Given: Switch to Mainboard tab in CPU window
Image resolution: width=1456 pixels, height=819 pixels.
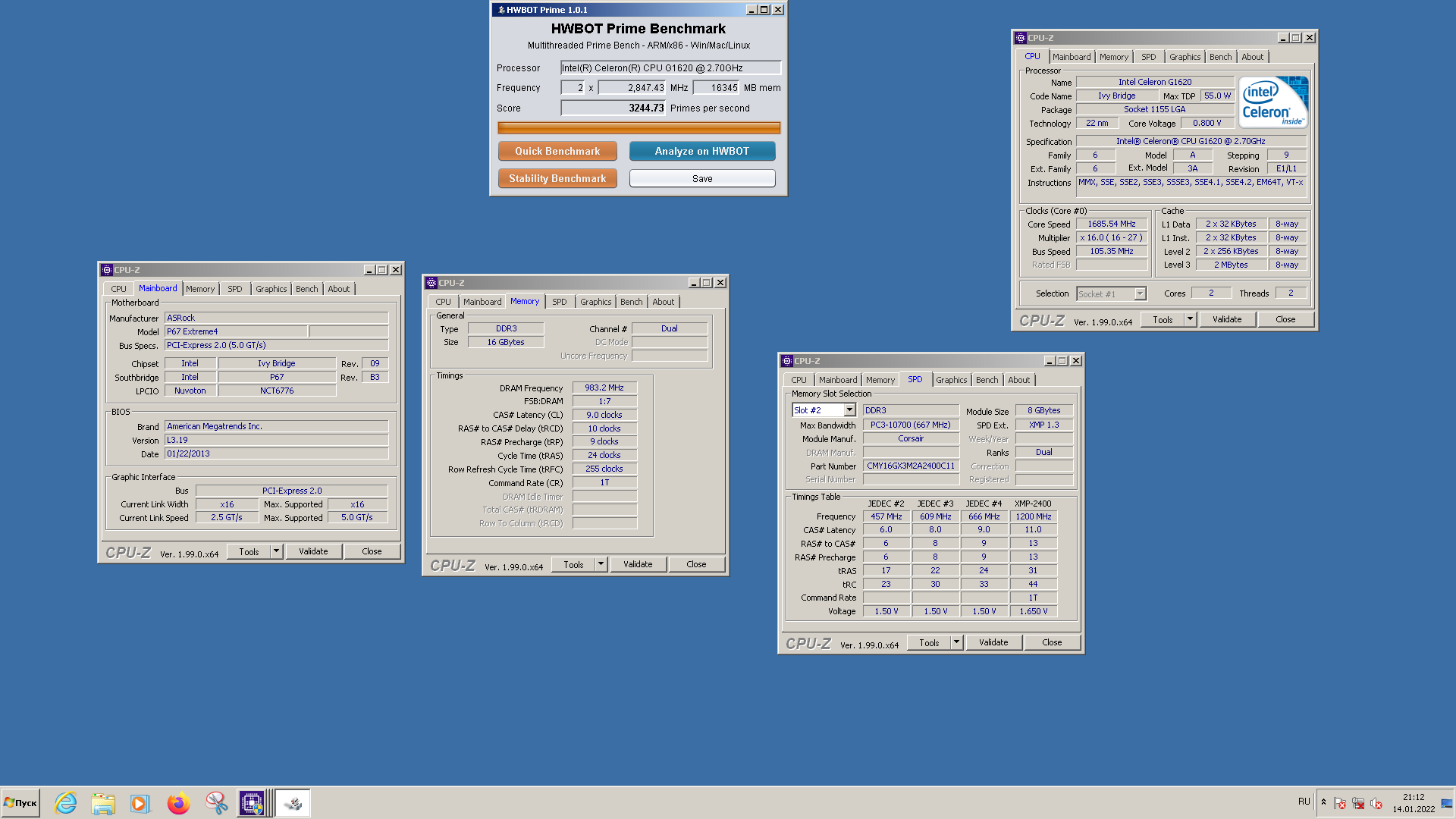Looking at the screenshot, I should [x=1072, y=57].
